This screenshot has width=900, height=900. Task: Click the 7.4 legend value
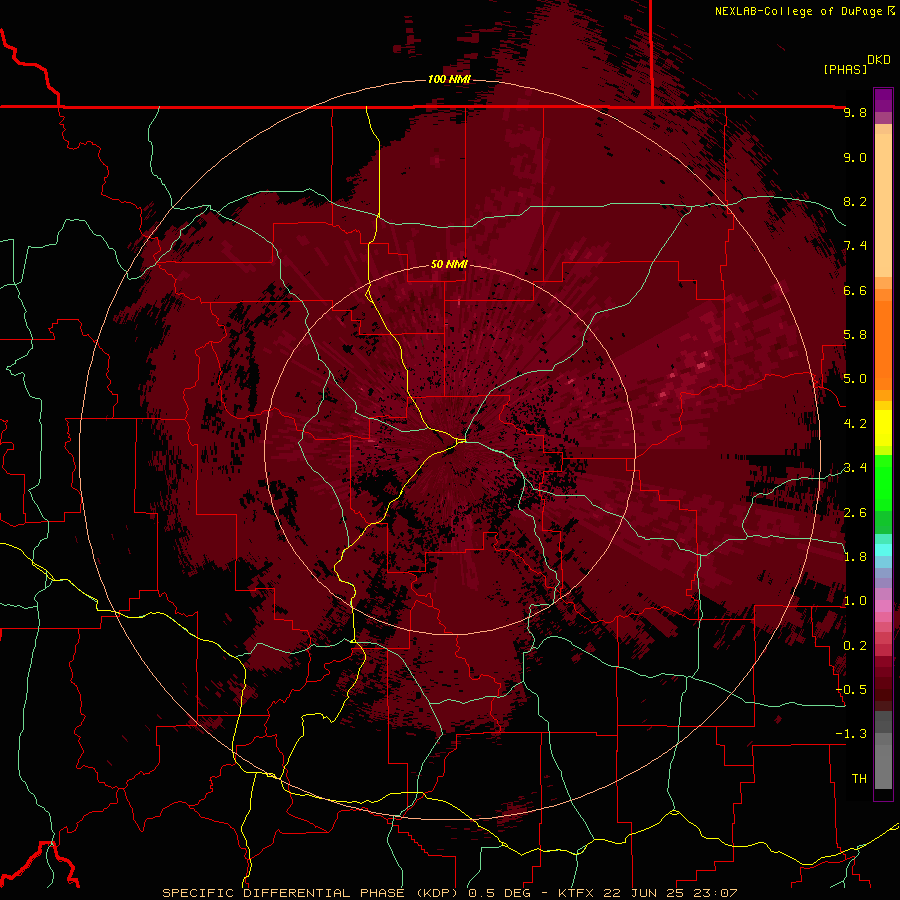(x=855, y=246)
